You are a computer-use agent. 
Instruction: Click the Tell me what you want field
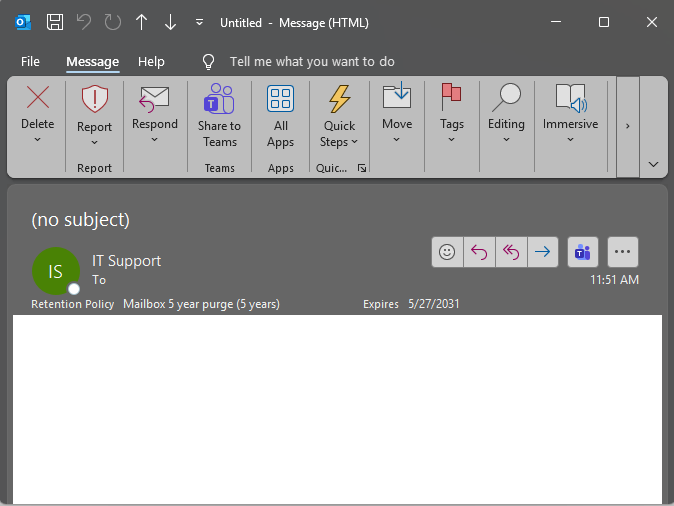tap(312, 61)
